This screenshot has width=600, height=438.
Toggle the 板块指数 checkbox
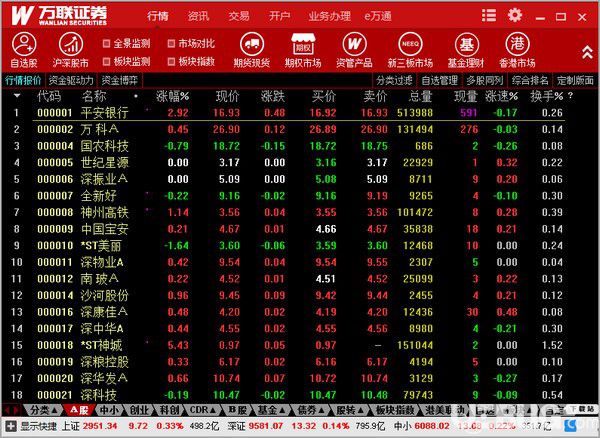point(171,61)
